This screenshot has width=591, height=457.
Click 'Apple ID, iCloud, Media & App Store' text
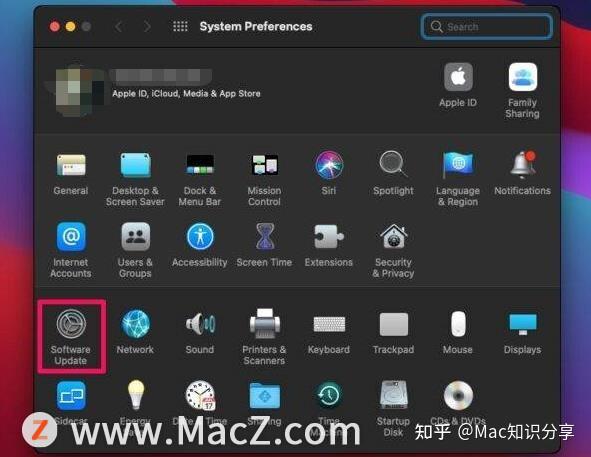187,94
